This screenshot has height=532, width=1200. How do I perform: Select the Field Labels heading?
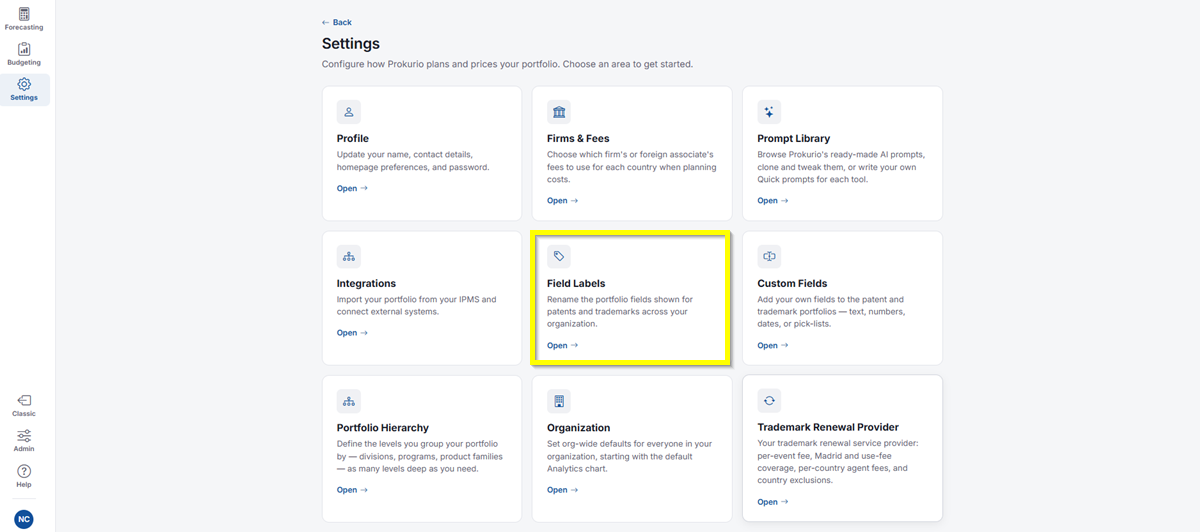tap(576, 284)
